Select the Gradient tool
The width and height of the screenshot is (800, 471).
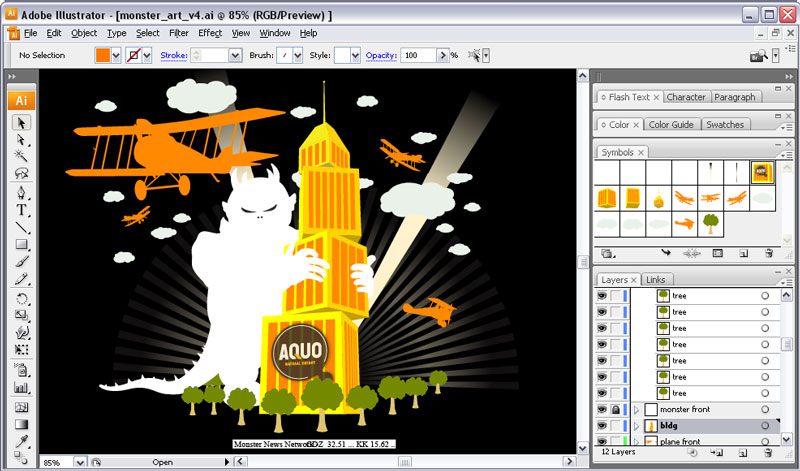point(21,424)
